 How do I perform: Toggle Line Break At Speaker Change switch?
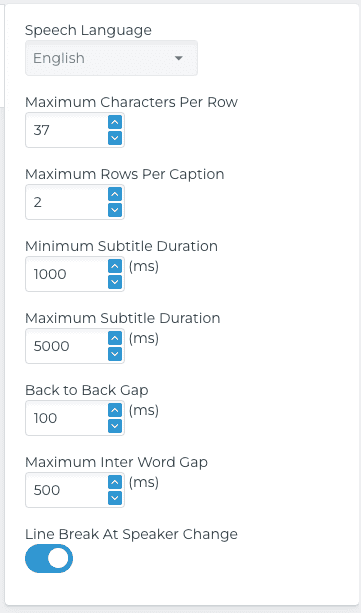coord(49,558)
